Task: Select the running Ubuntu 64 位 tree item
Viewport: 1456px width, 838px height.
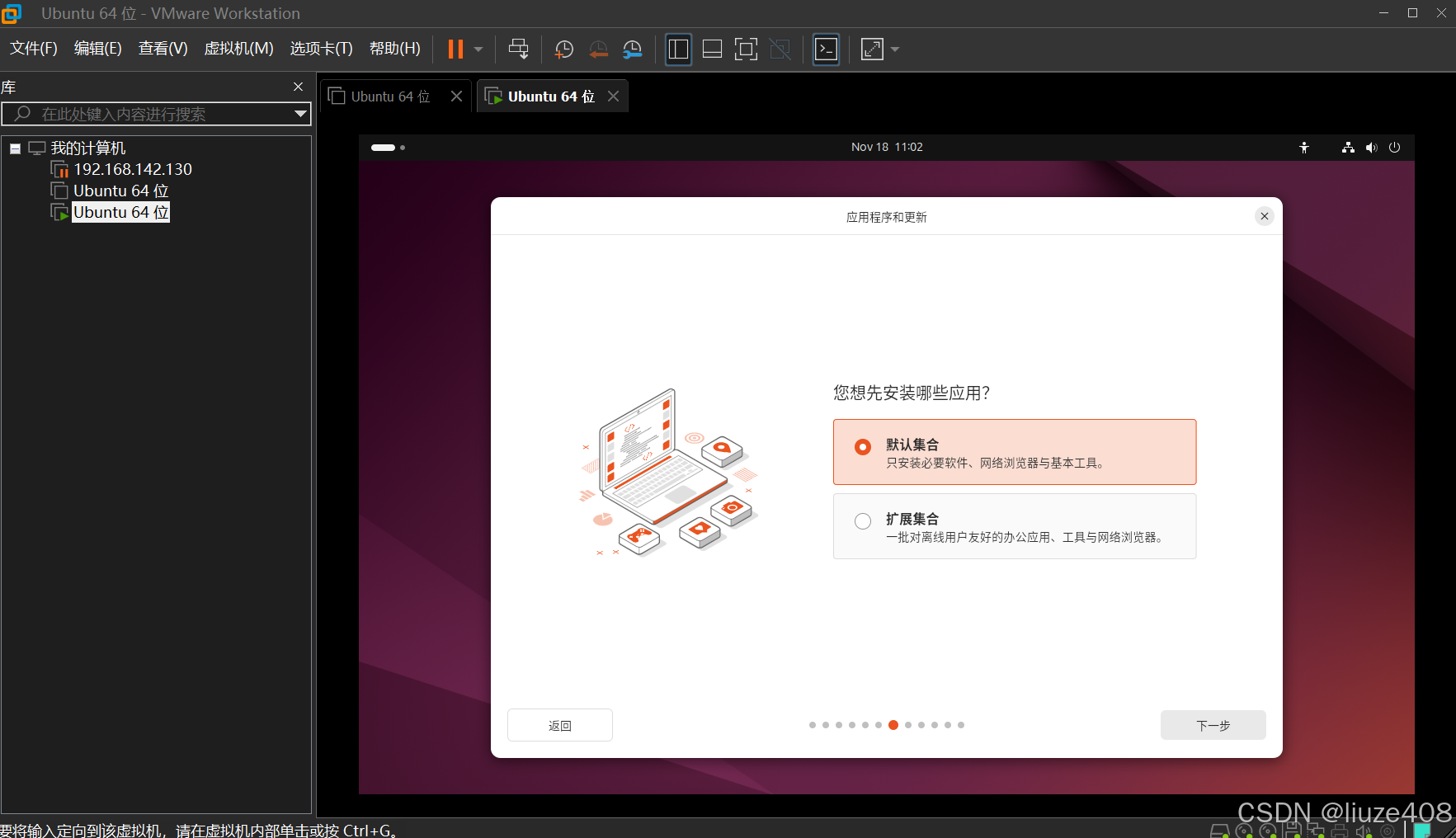Action: click(x=121, y=212)
